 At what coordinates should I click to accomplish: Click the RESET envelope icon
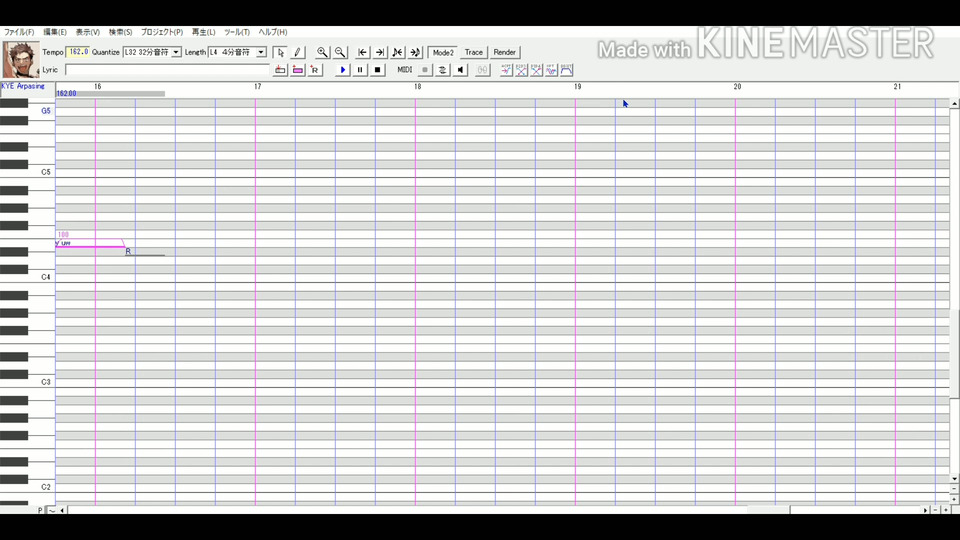pos(566,70)
